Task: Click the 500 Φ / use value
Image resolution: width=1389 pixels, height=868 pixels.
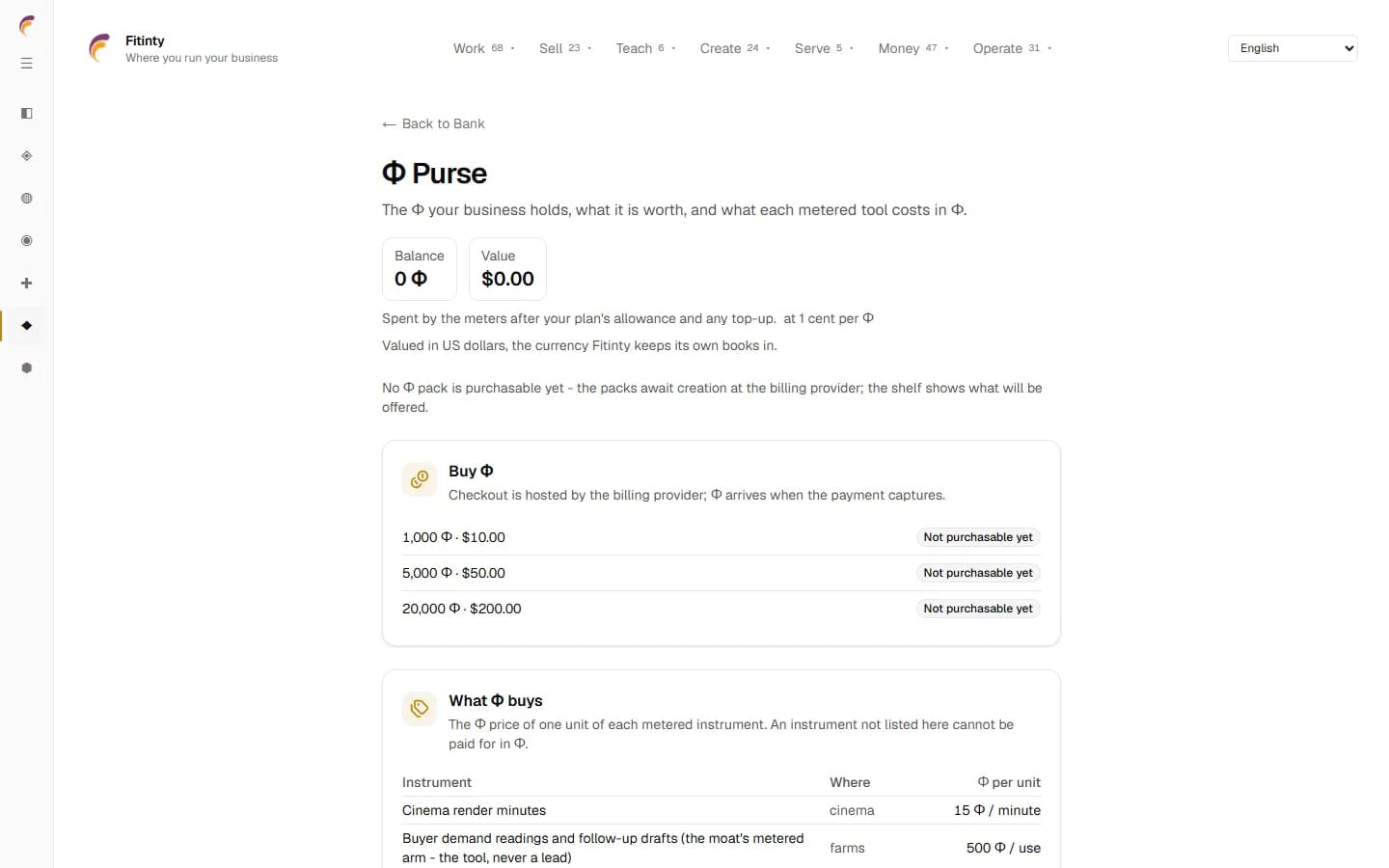Action: (x=1003, y=848)
